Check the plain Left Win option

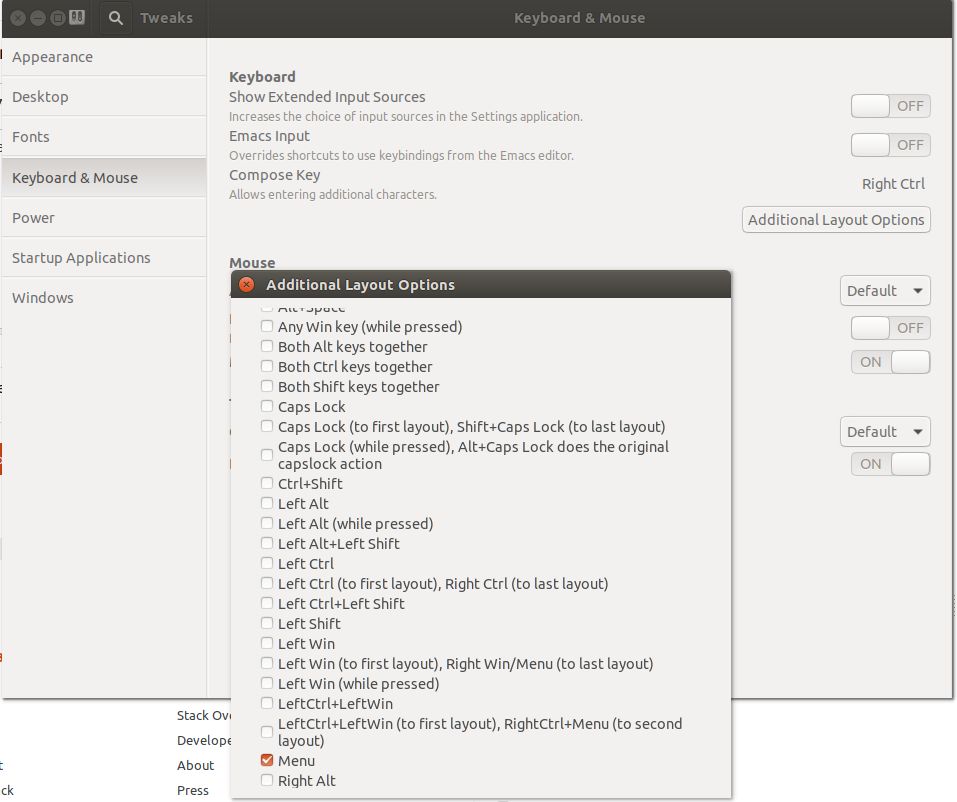coord(267,643)
